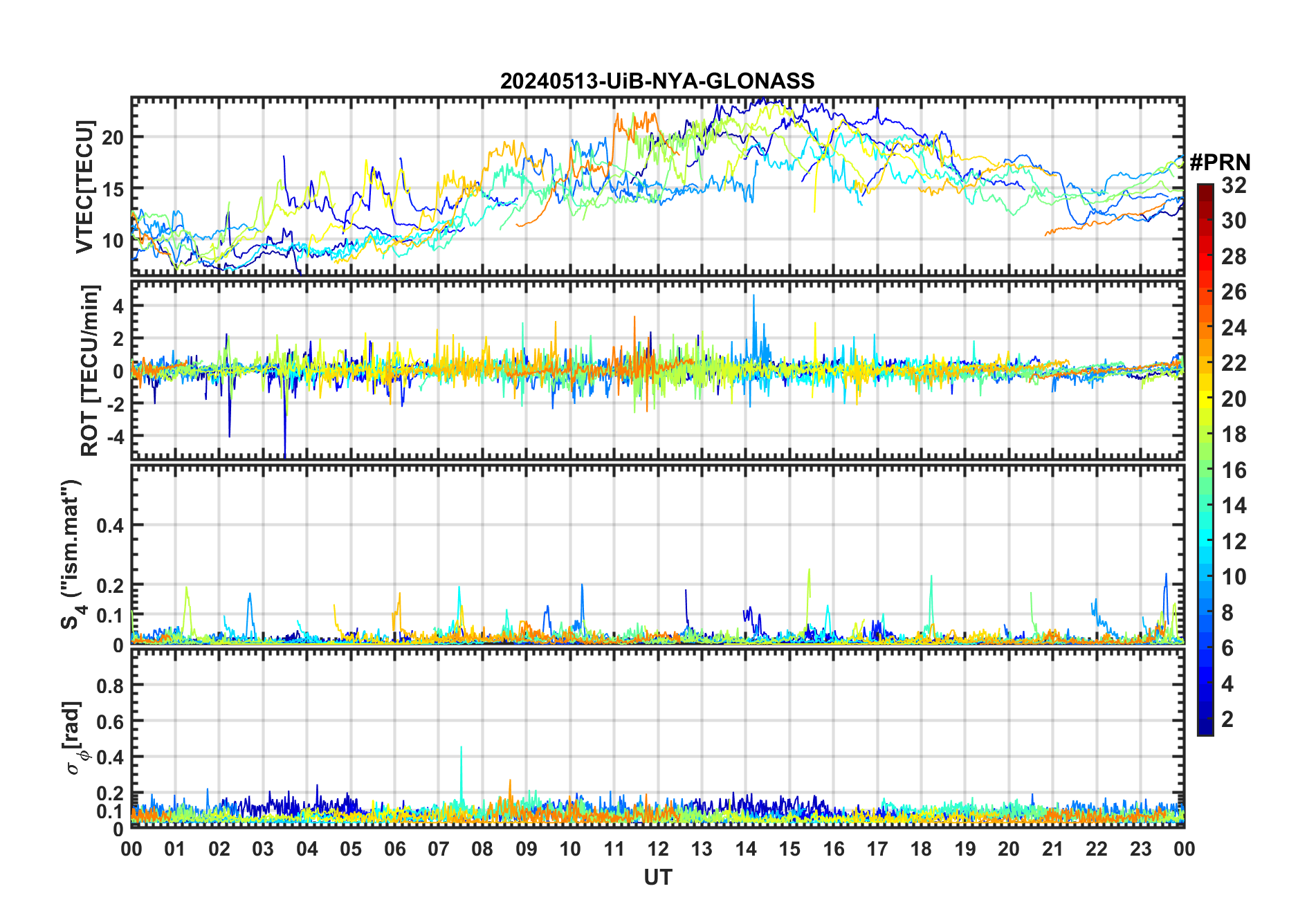The height and width of the screenshot is (920, 1316).
Task: Click UT axis hour label 11
Action: 614,849
